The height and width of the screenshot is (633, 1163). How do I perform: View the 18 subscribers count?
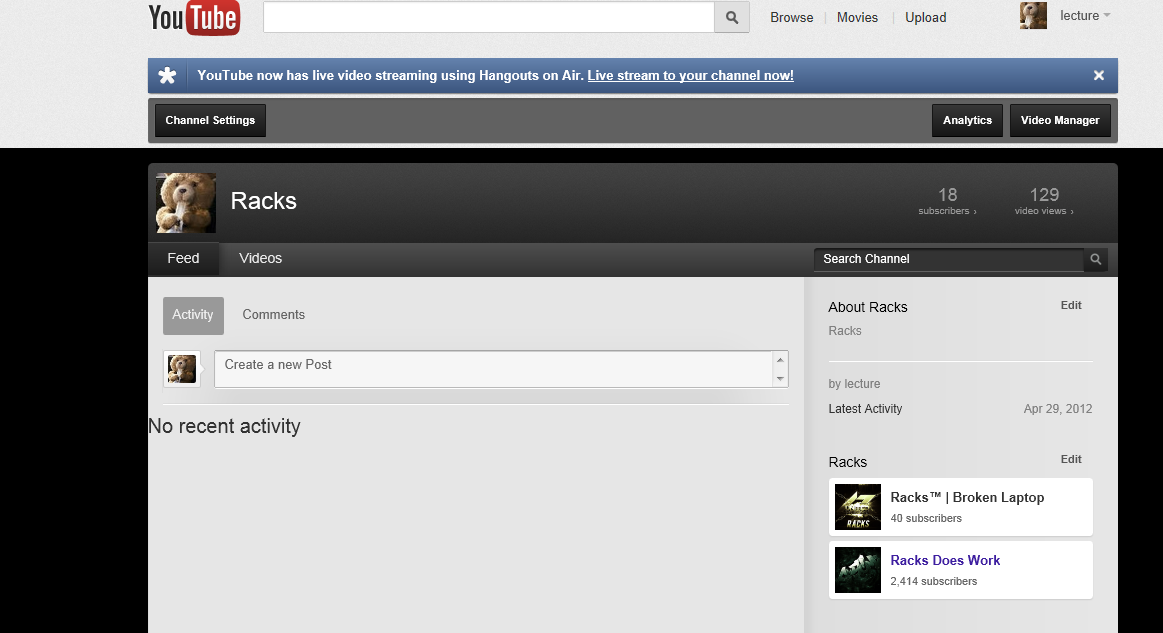(x=947, y=200)
